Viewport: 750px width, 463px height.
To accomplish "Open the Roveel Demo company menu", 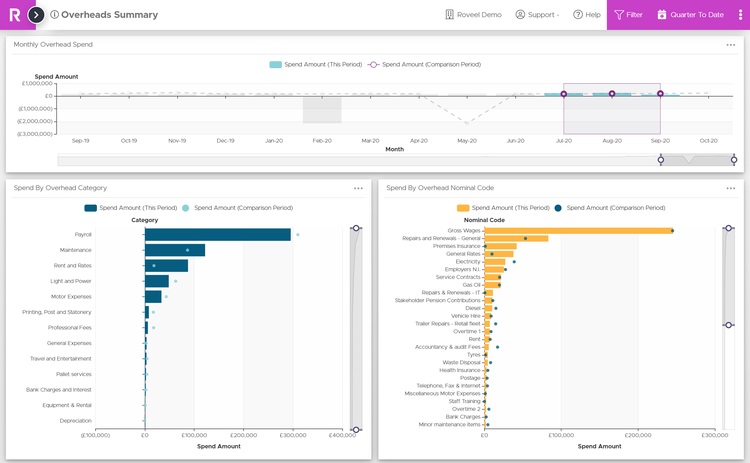I will [472, 15].
